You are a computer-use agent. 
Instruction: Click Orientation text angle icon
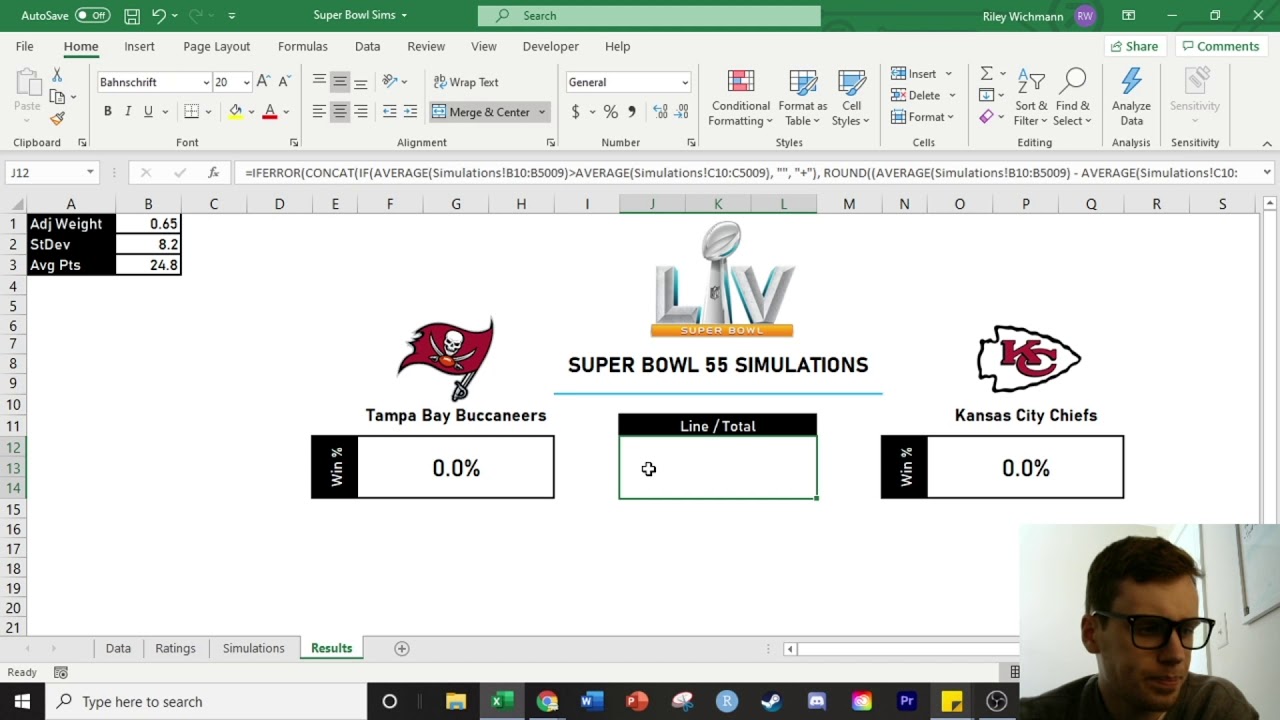tap(389, 82)
